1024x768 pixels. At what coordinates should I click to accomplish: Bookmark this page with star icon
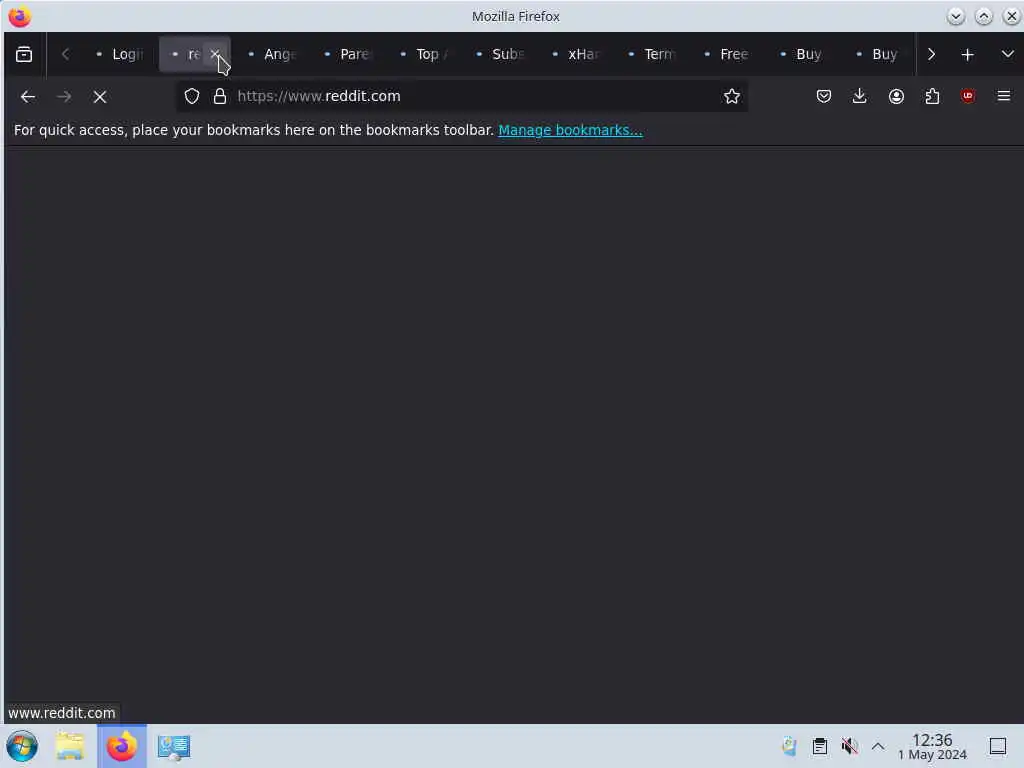pyautogui.click(x=731, y=97)
